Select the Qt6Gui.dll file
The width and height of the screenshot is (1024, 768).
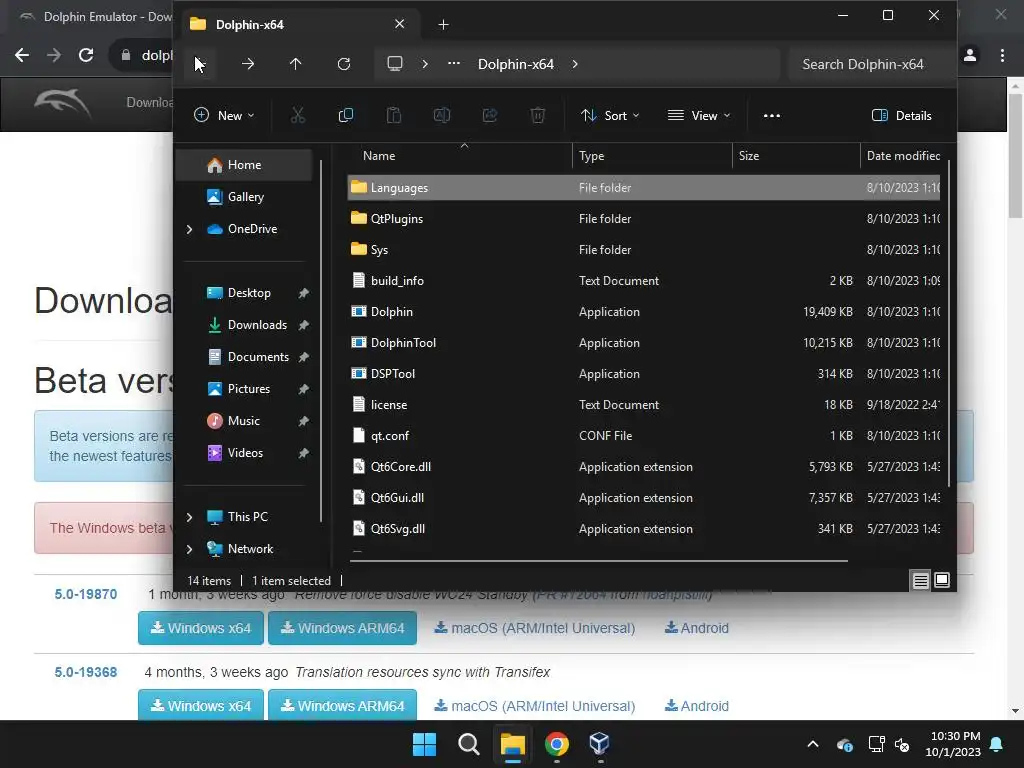coord(643,498)
